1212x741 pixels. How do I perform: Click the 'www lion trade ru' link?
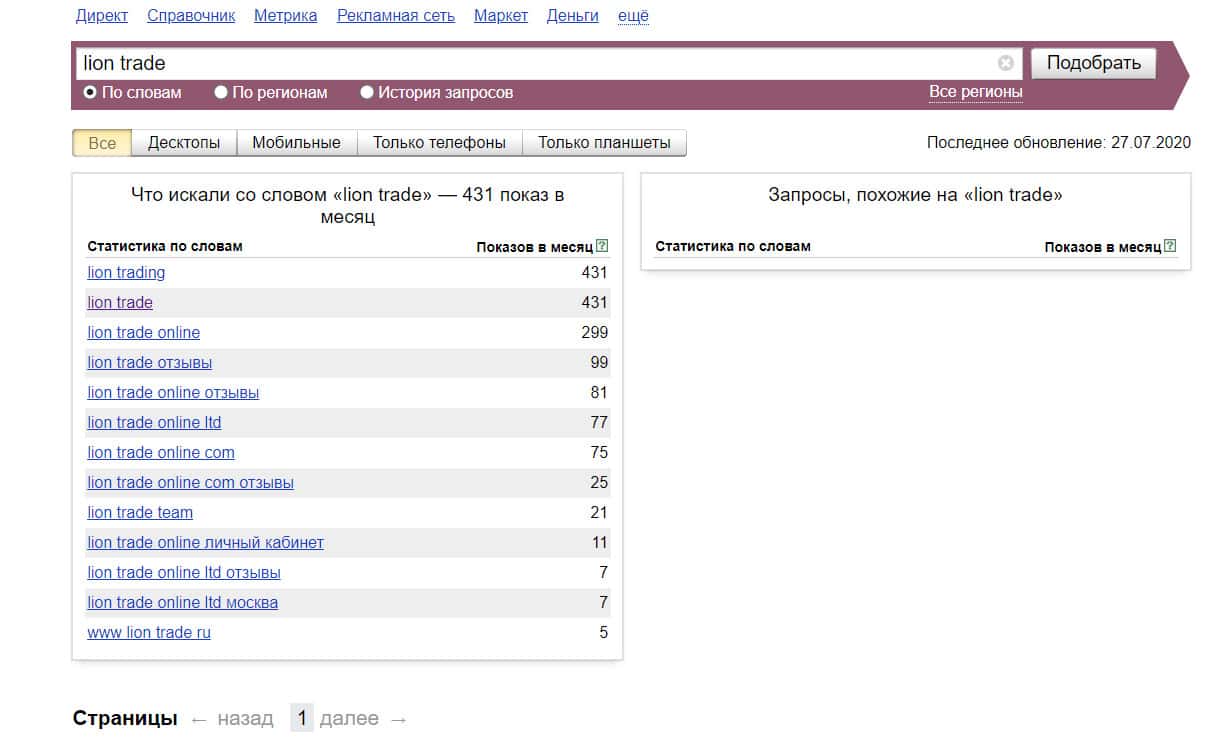148,632
